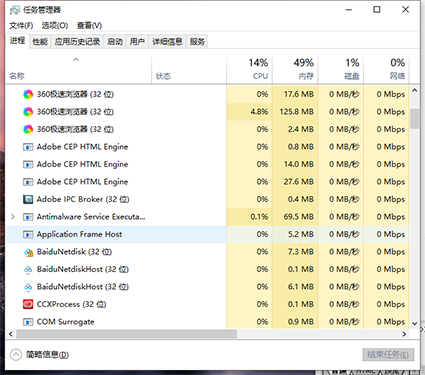The width and height of the screenshot is (425, 375).
Task: Click the 7.3 MB memory value
Action: 301,252
